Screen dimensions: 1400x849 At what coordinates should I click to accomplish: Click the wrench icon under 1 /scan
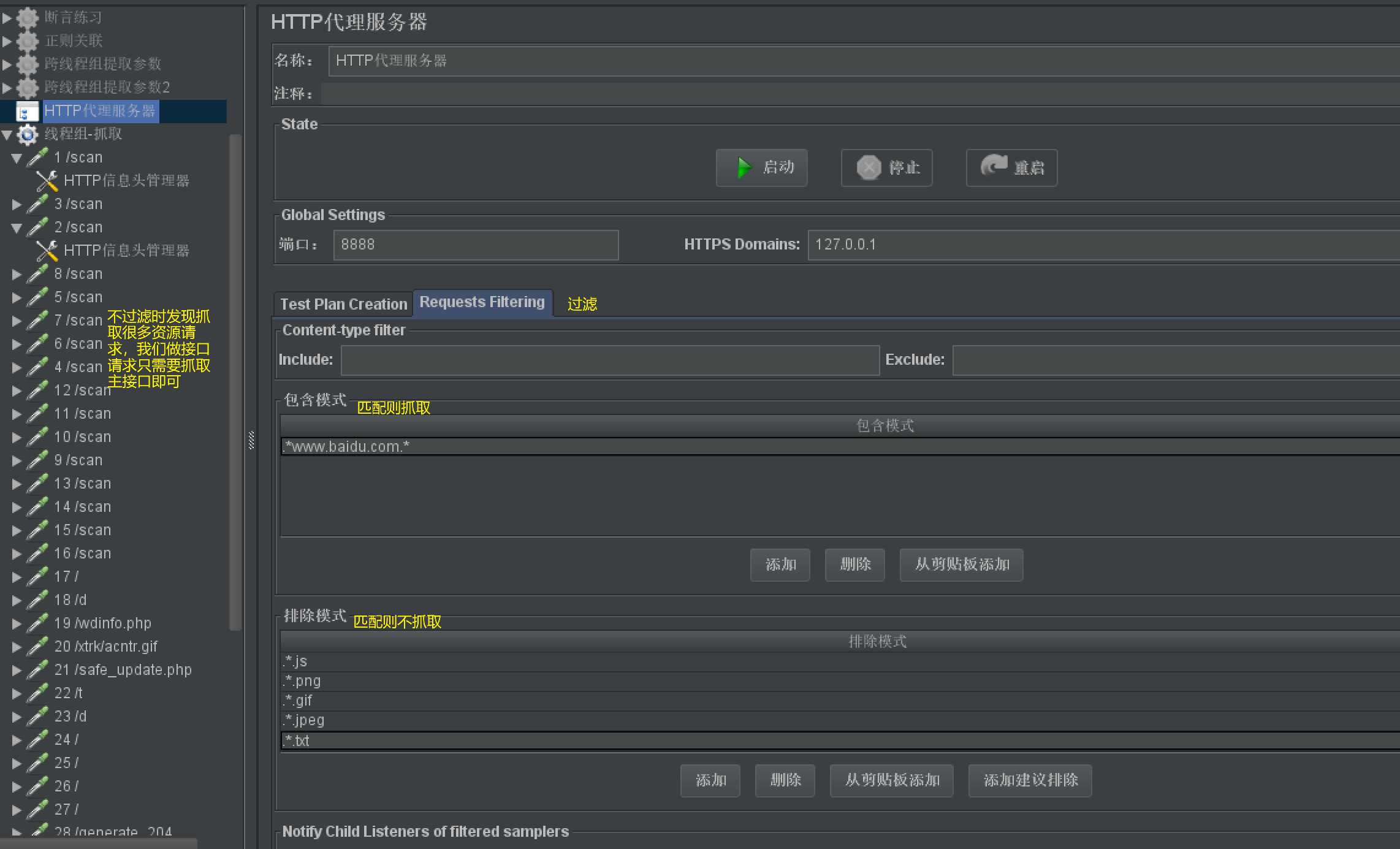pyautogui.click(x=47, y=181)
